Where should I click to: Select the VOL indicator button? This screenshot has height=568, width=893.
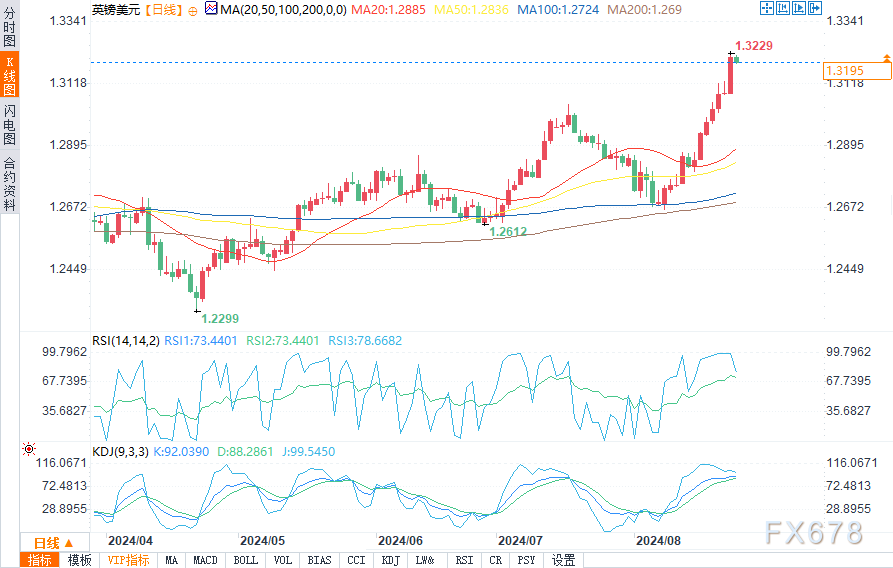click(x=282, y=560)
